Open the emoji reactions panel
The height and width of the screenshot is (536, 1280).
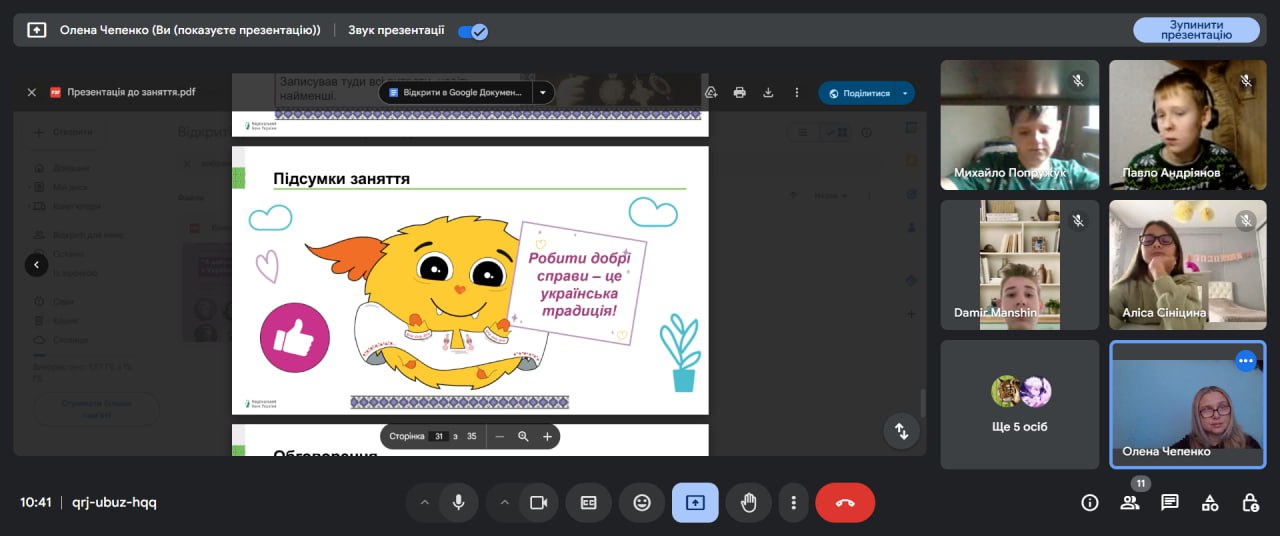[x=642, y=503]
